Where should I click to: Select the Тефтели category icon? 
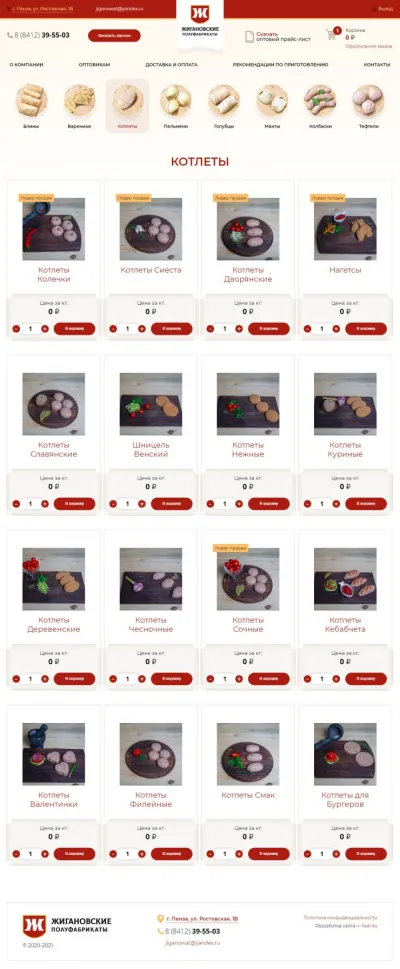[368, 100]
